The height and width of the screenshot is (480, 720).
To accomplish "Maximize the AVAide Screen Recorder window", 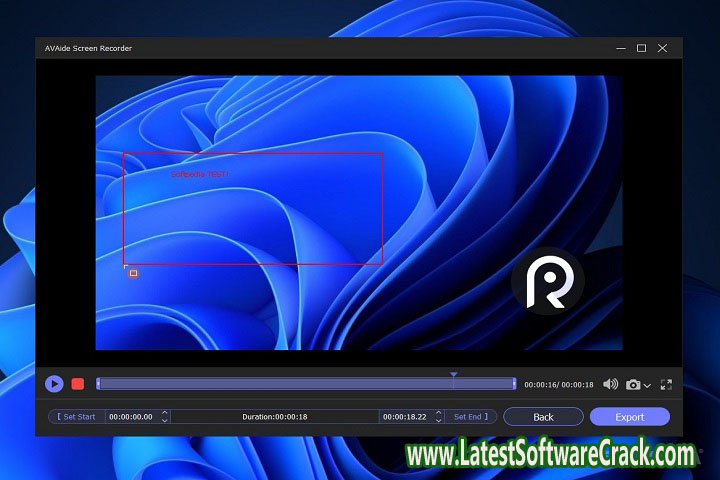I will click(641, 48).
